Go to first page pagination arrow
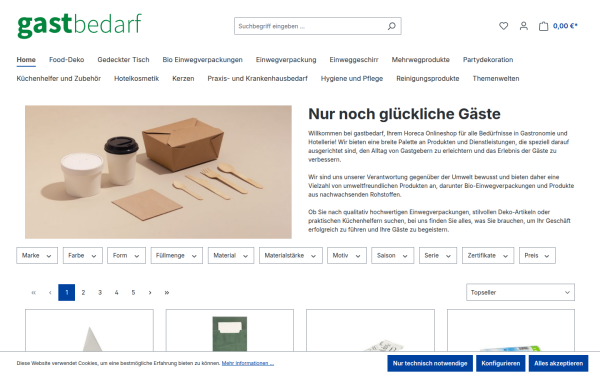600x375 pixels. click(34, 292)
